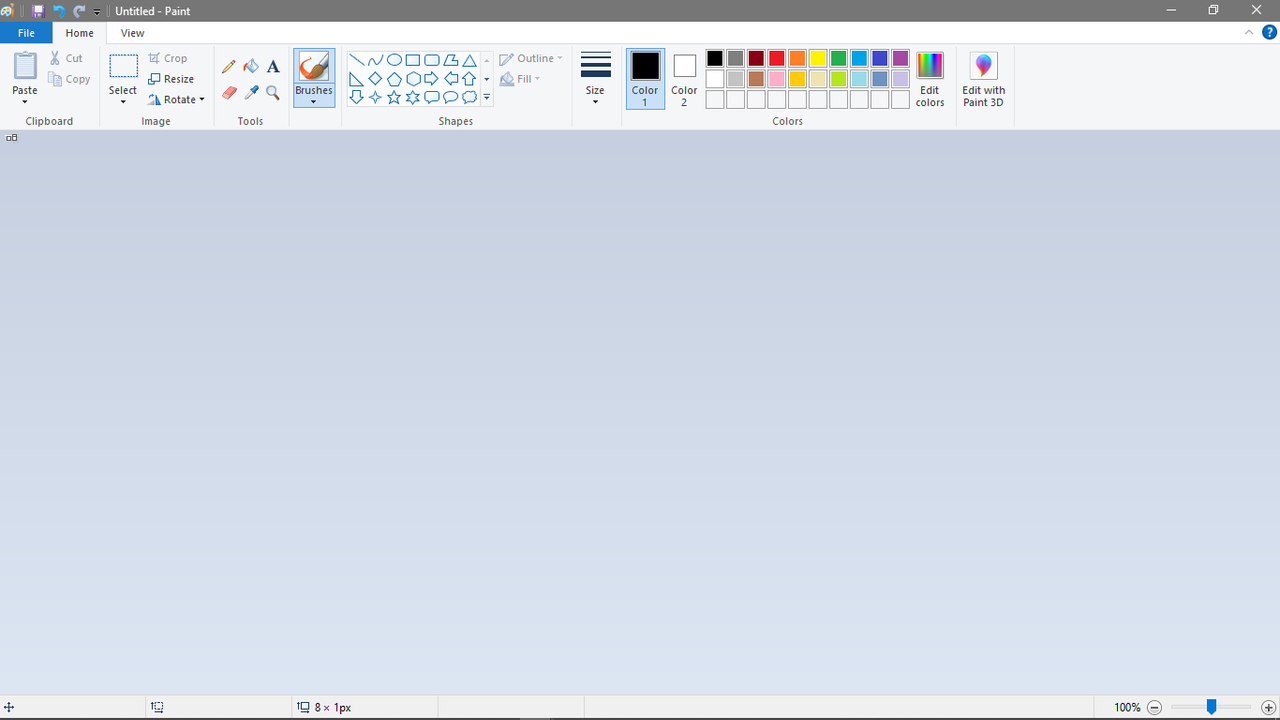This screenshot has width=1280, height=720.
Task: Choose the Cloud callout shape
Action: pyautogui.click(x=469, y=97)
